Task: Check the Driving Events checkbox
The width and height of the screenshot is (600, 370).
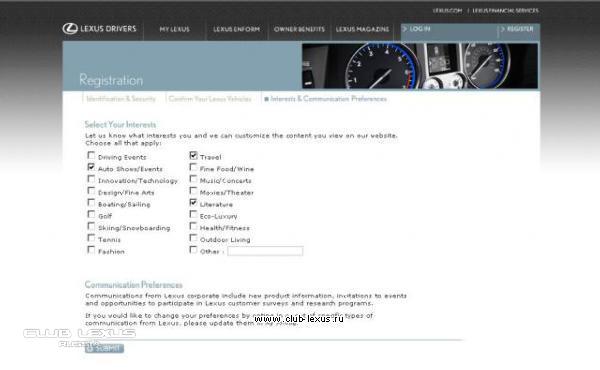Action: point(91,155)
